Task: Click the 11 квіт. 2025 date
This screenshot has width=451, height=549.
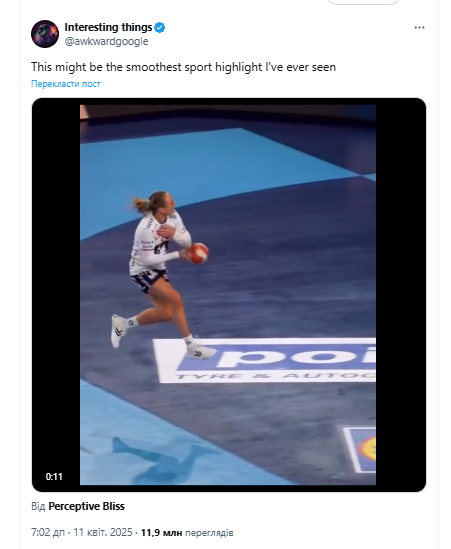Action: pos(103,533)
